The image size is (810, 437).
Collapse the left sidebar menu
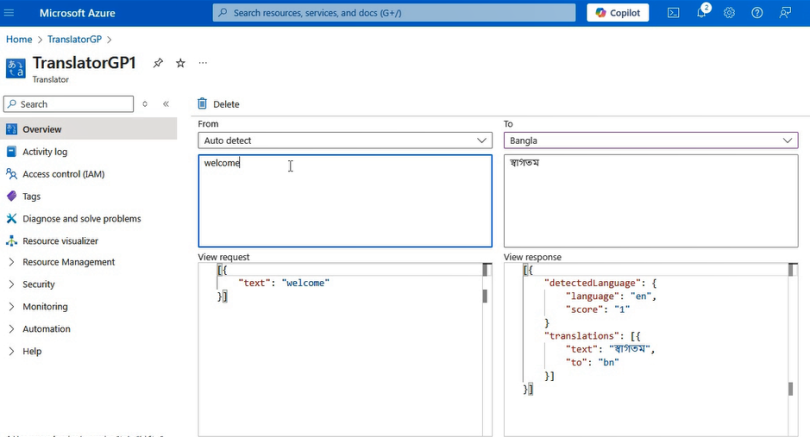pos(166,104)
